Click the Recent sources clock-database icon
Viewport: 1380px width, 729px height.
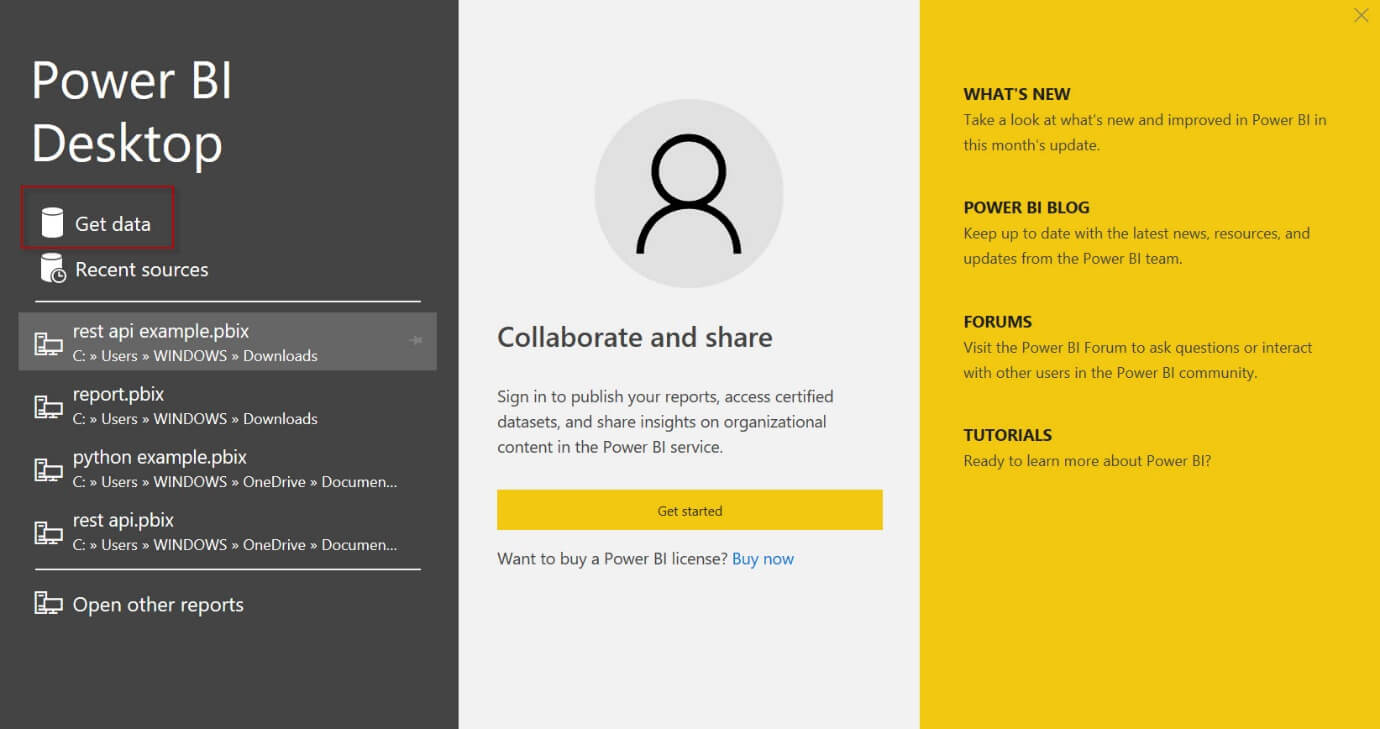(52, 268)
